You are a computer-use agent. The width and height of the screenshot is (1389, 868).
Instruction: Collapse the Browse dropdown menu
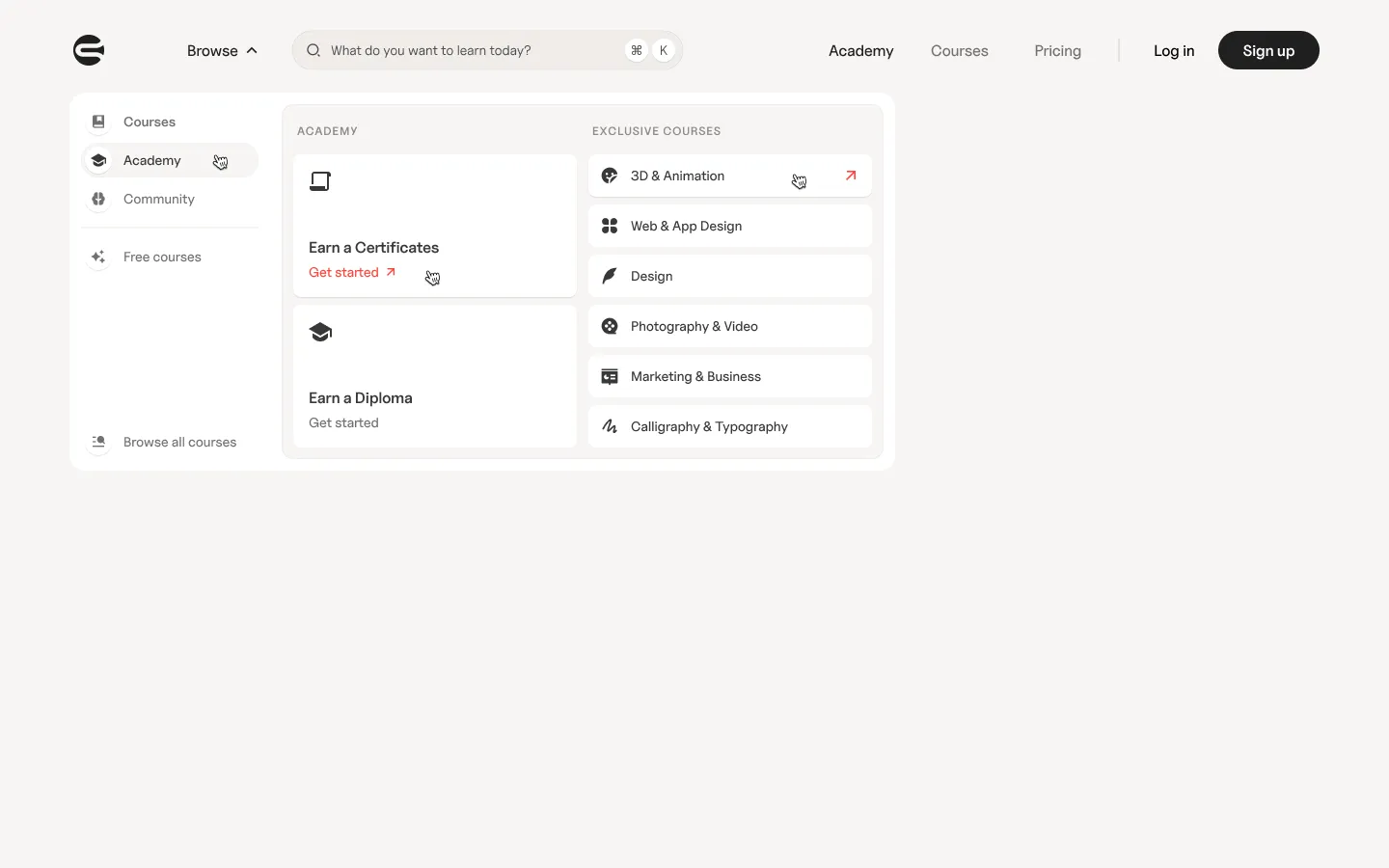[222, 50]
